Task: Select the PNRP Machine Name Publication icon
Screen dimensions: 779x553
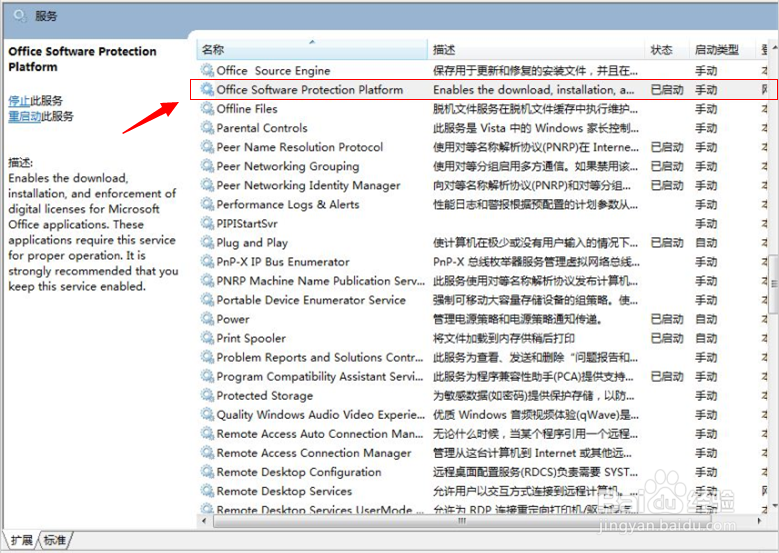Action: tap(207, 281)
